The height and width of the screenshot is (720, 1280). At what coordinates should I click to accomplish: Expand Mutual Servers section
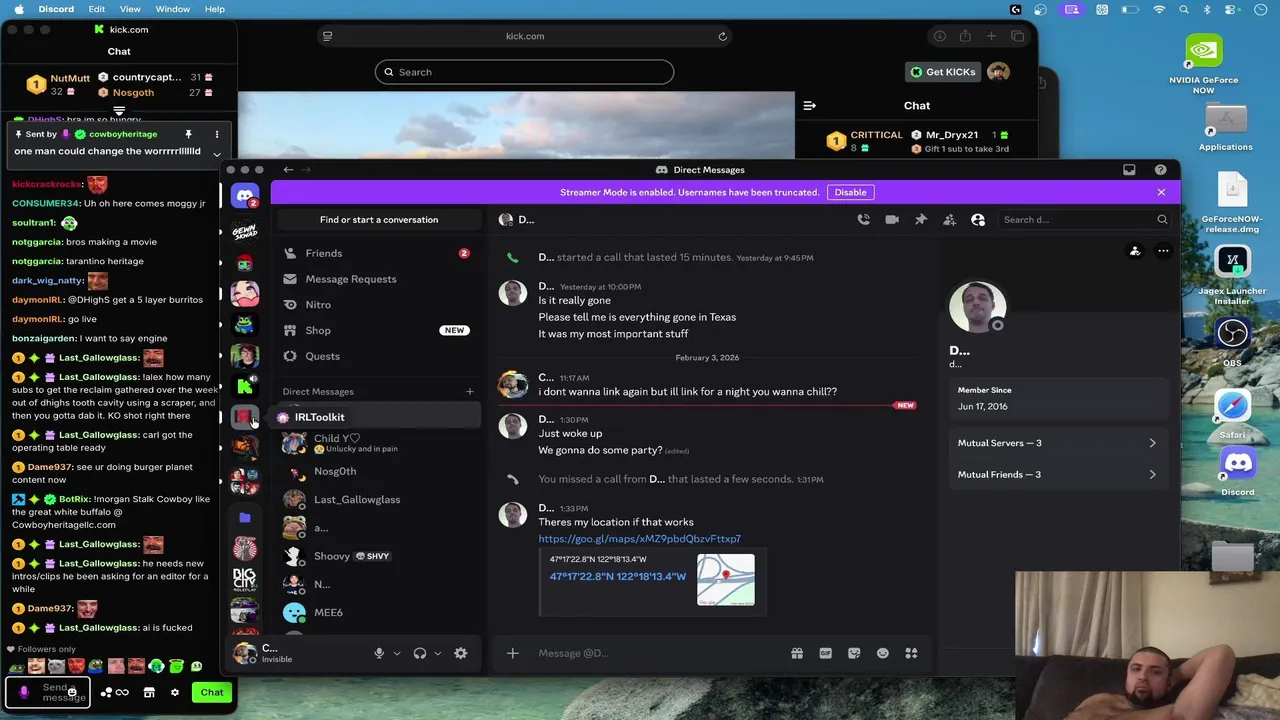[x=1056, y=443]
